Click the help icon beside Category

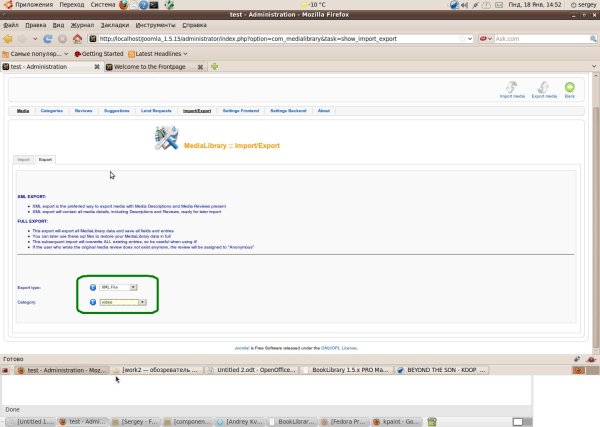coord(93,302)
